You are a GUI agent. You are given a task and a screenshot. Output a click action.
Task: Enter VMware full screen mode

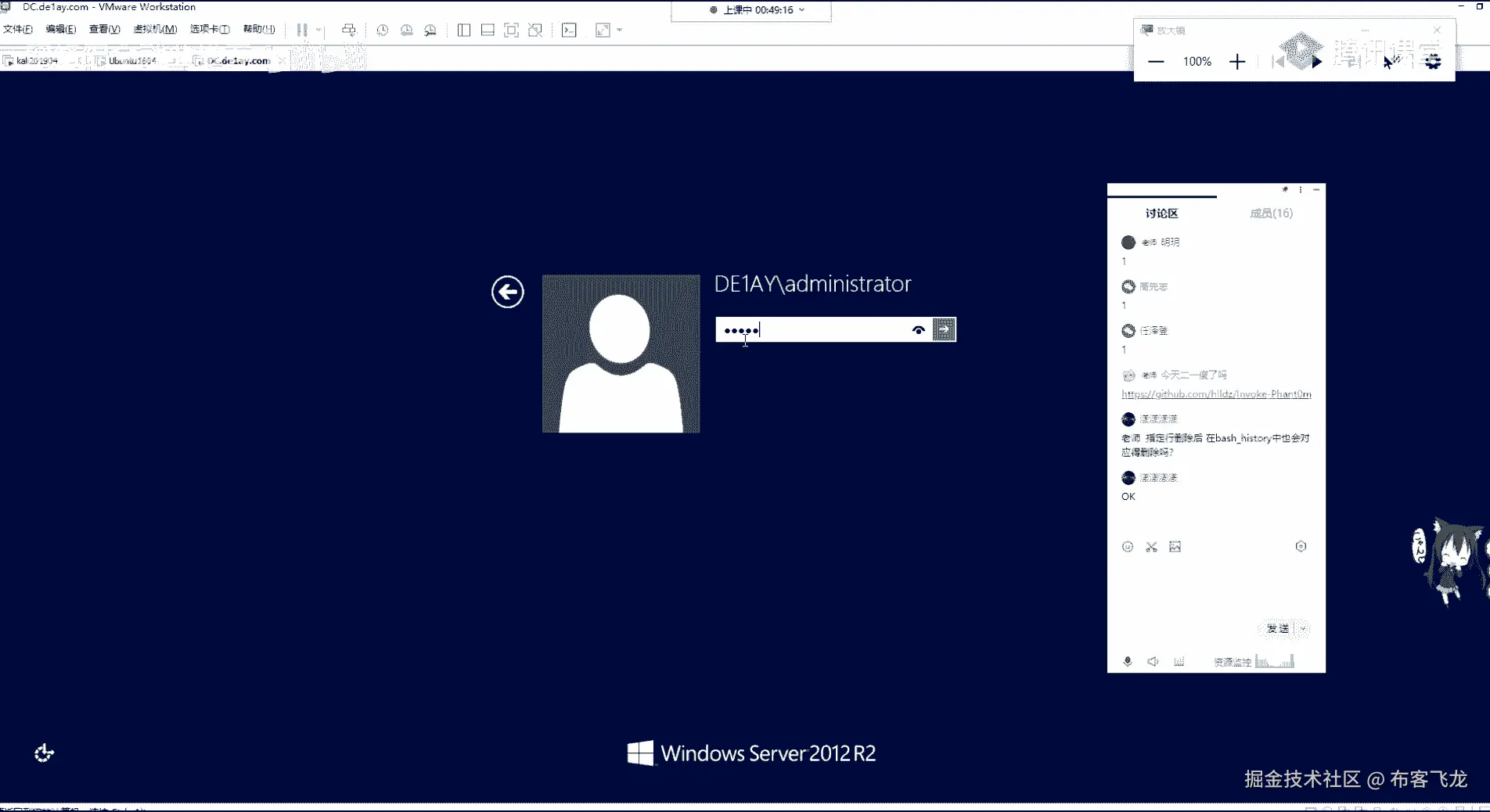coord(511,30)
